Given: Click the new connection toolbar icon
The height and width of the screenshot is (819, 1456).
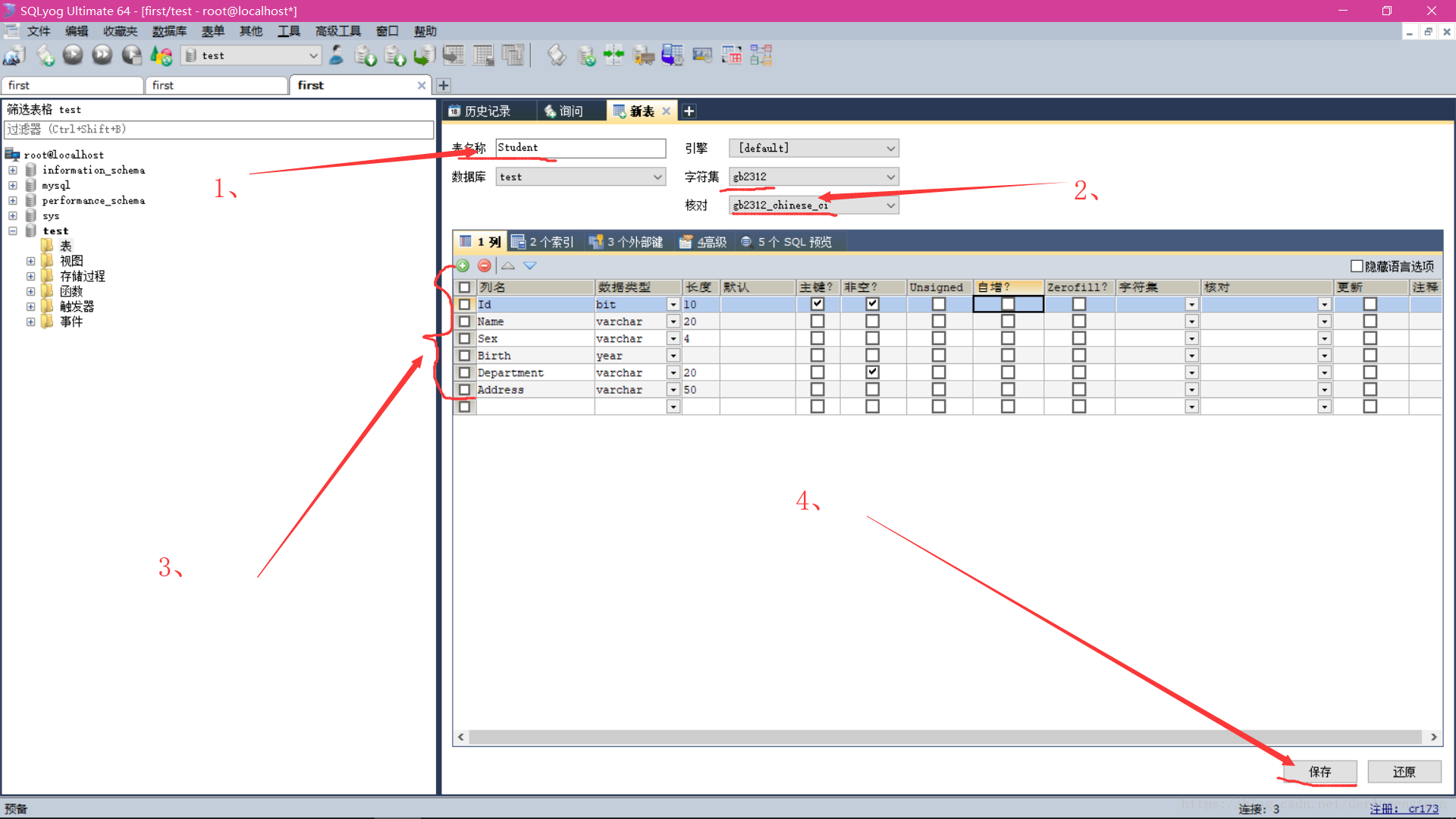Looking at the screenshot, I should click(x=14, y=55).
